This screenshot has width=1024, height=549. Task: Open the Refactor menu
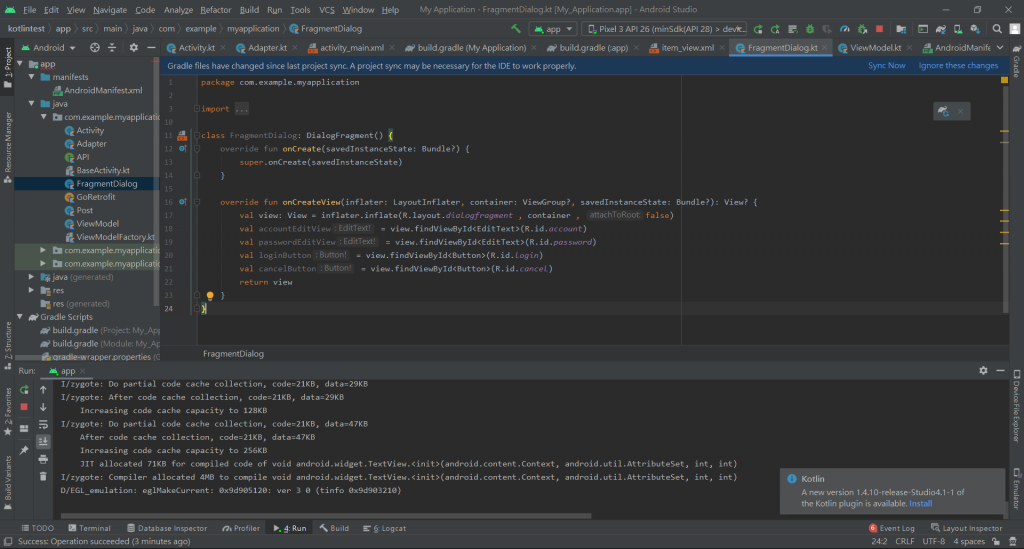tap(216, 10)
